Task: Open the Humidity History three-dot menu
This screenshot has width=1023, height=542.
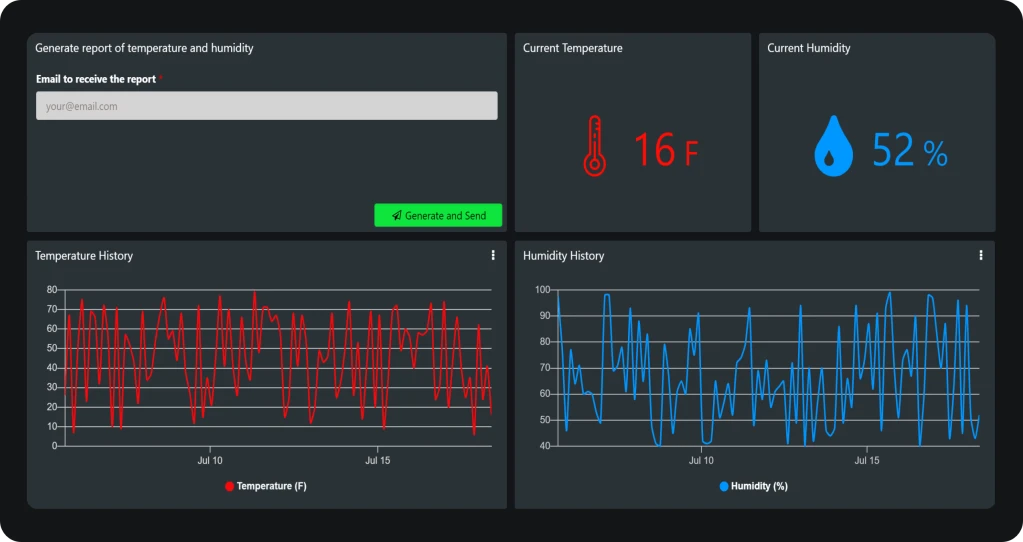Action: coord(981,256)
